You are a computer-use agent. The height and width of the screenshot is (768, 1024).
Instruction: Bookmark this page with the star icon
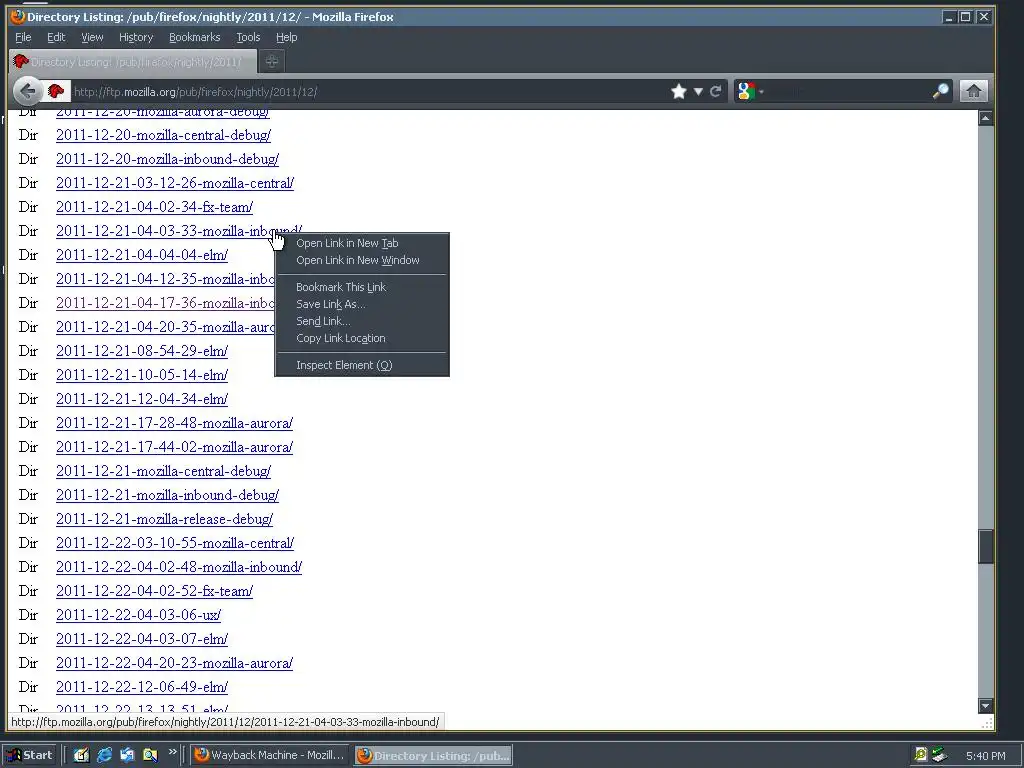(x=679, y=91)
